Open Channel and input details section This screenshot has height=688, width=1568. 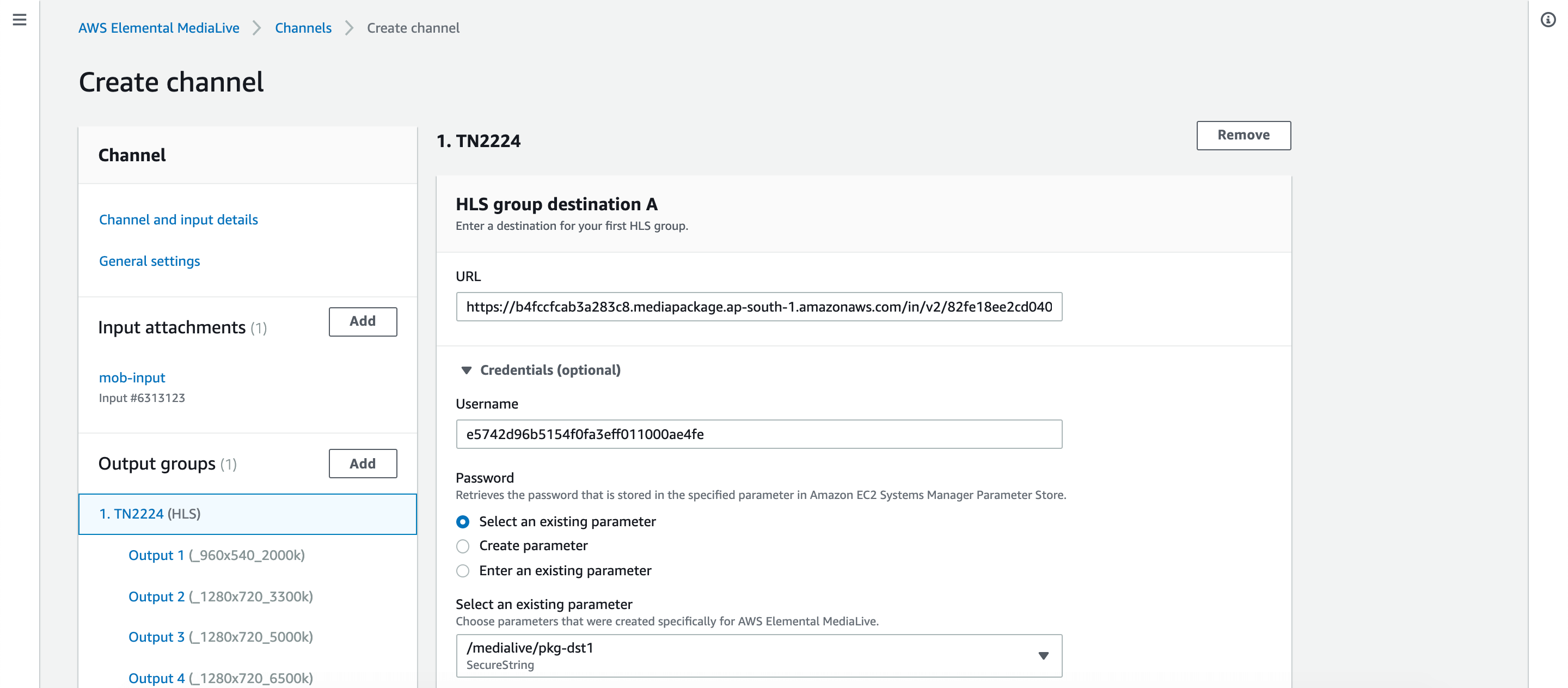pyautogui.click(x=179, y=220)
